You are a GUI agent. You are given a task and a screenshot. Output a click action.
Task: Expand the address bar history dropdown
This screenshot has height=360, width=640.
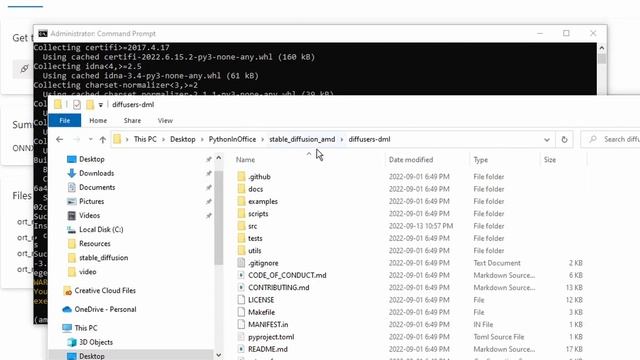[x=547, y=140]
